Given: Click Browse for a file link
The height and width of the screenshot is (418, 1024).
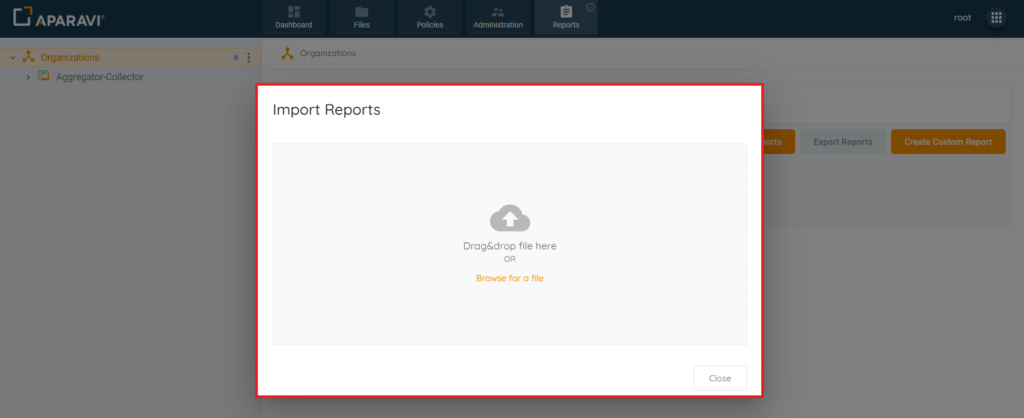Looking at the screenshot, I should (x=509, y=278).
